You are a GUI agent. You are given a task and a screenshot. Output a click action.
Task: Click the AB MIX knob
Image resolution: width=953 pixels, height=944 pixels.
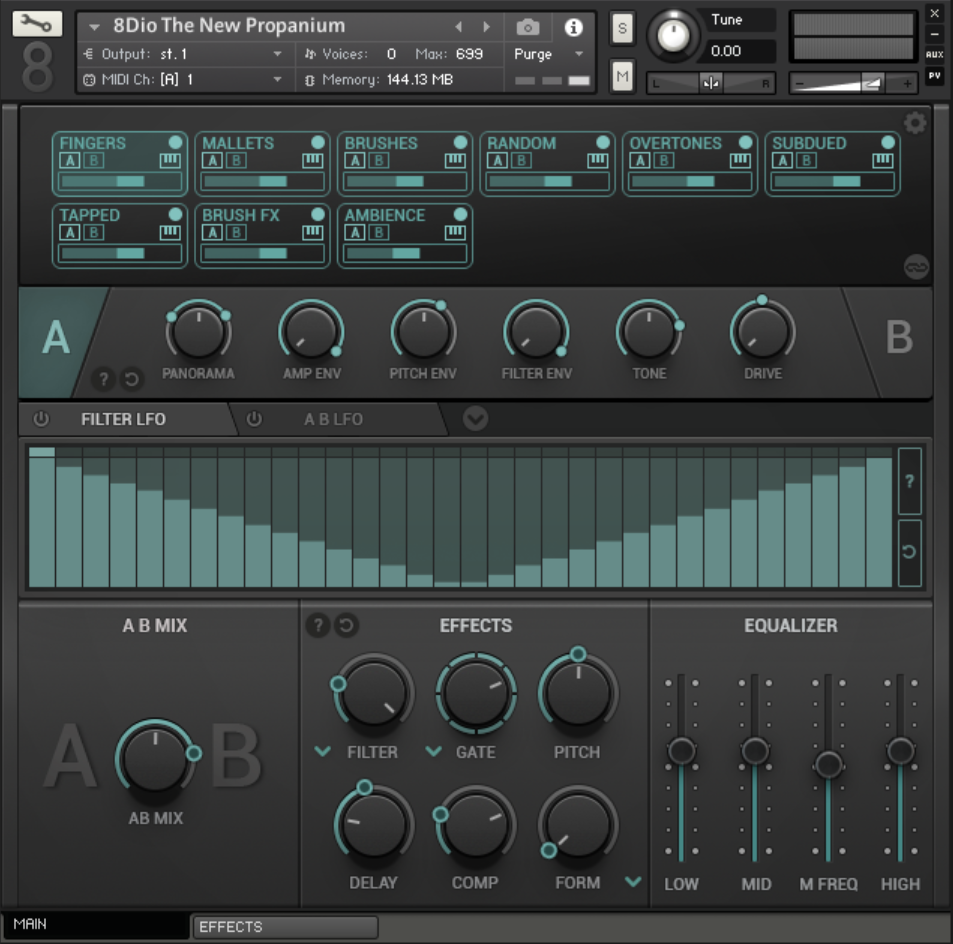155,757
